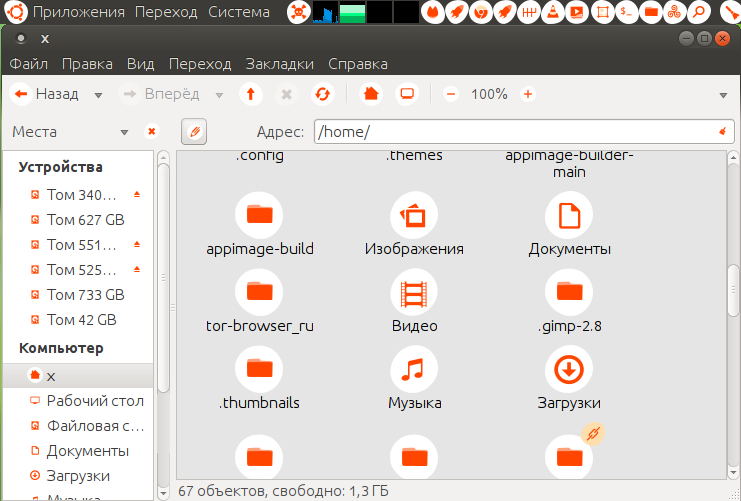Open terminal launcher in top panel
Screen dimensions: 741x501
tap(627, 12)
